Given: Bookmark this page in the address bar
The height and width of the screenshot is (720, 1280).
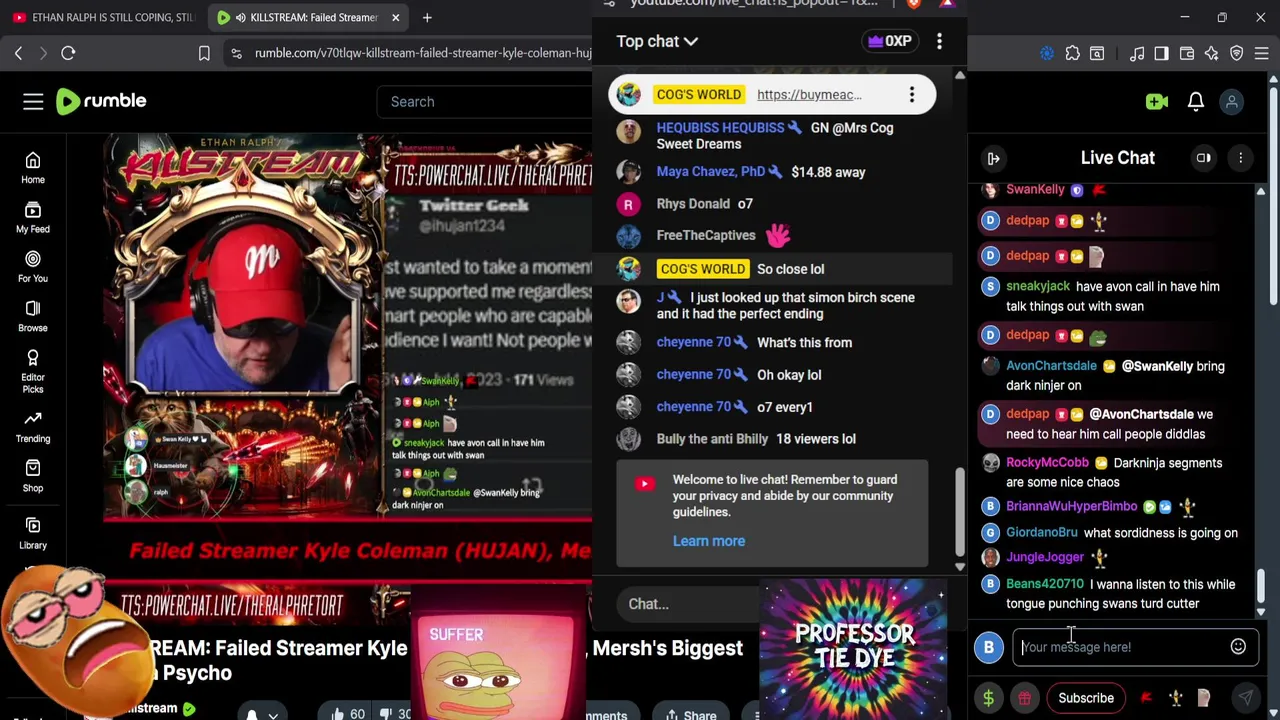Looking at the screenshot, I should 204,53.
